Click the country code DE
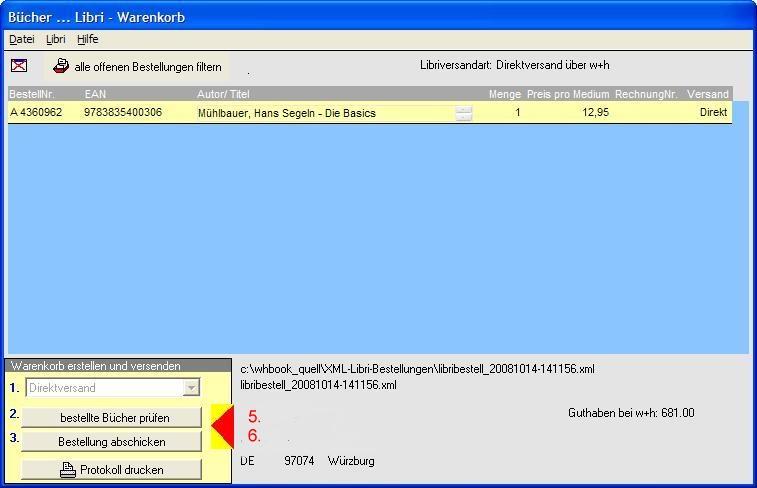 (x=247, y=461)
